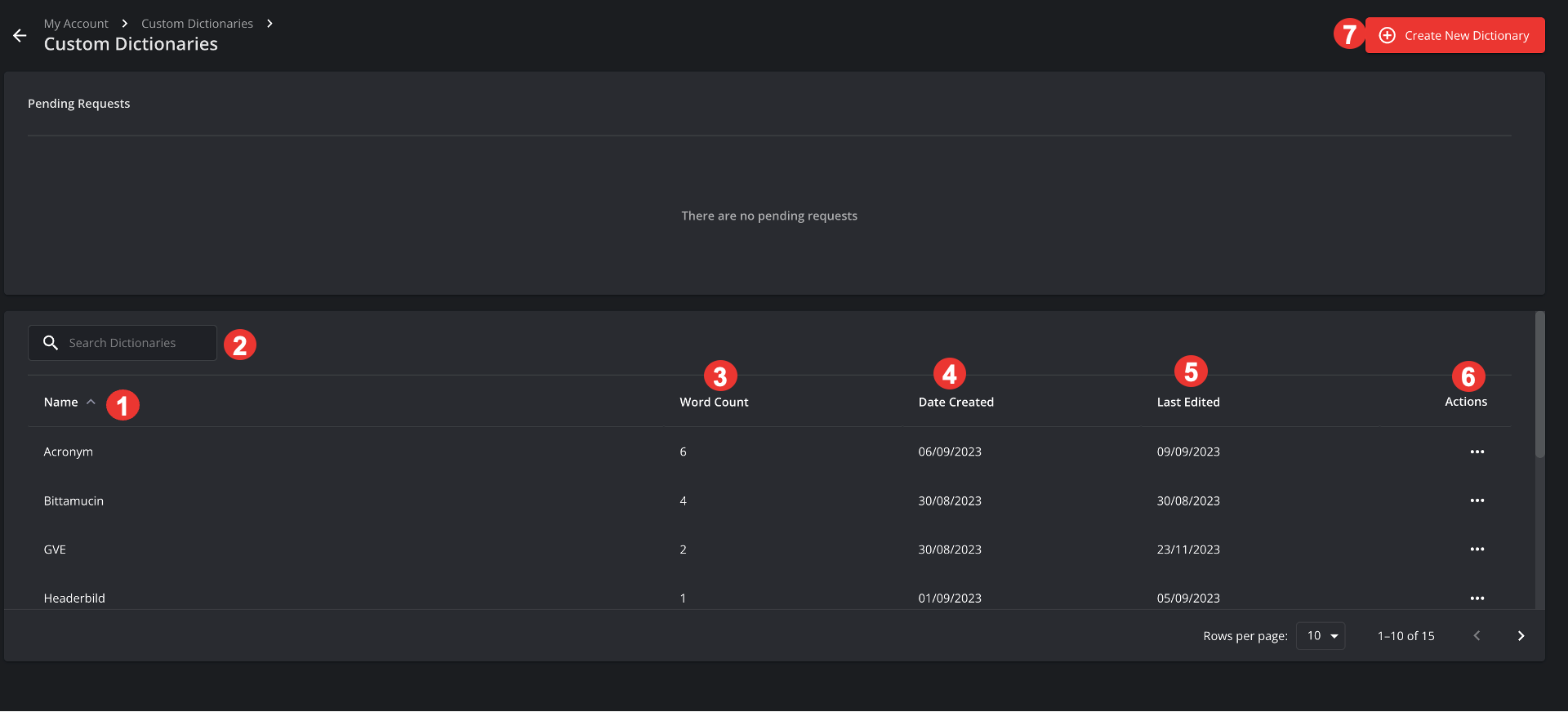Toggle Name column sort arrow
Screen dimensions: 1568x712
(91, 402)
